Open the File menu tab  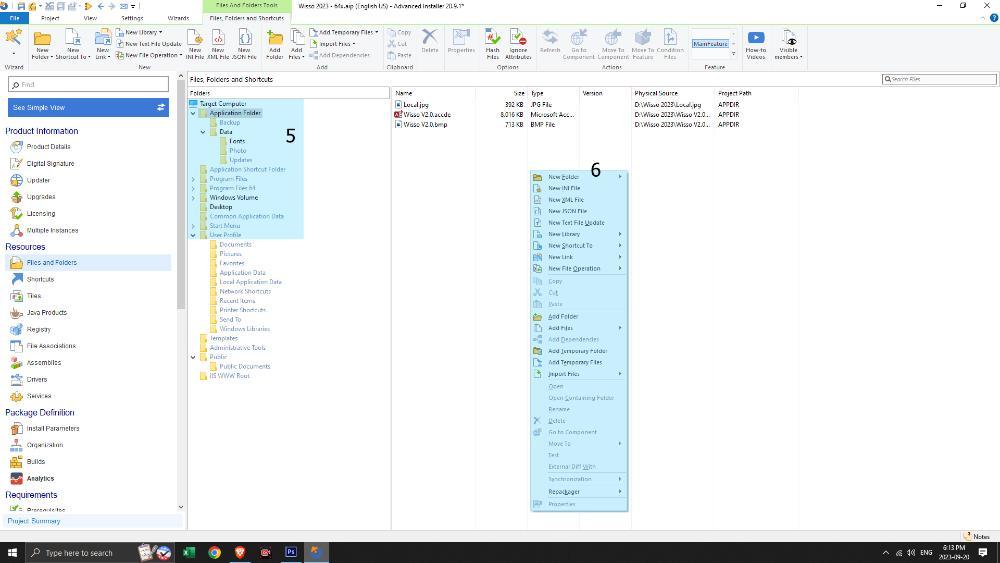click(14, 18)
